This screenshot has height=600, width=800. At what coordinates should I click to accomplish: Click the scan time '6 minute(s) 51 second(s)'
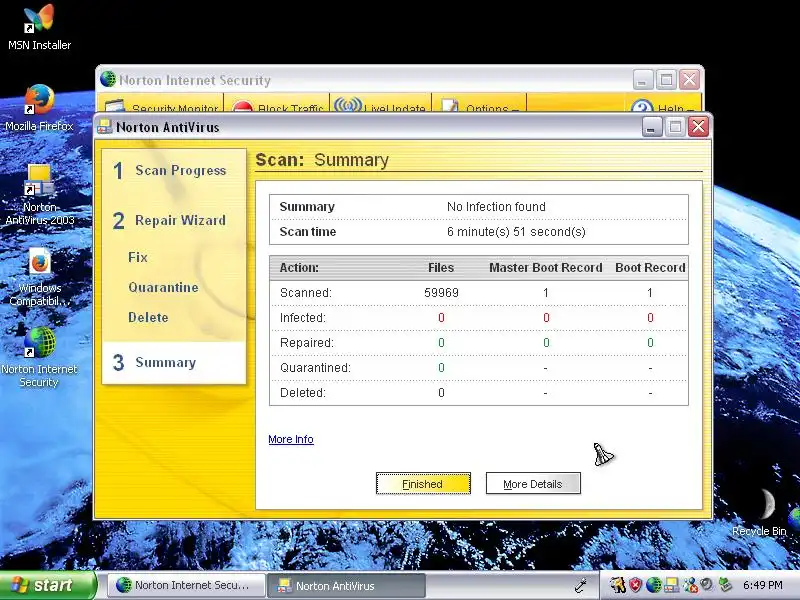point(516,232)
